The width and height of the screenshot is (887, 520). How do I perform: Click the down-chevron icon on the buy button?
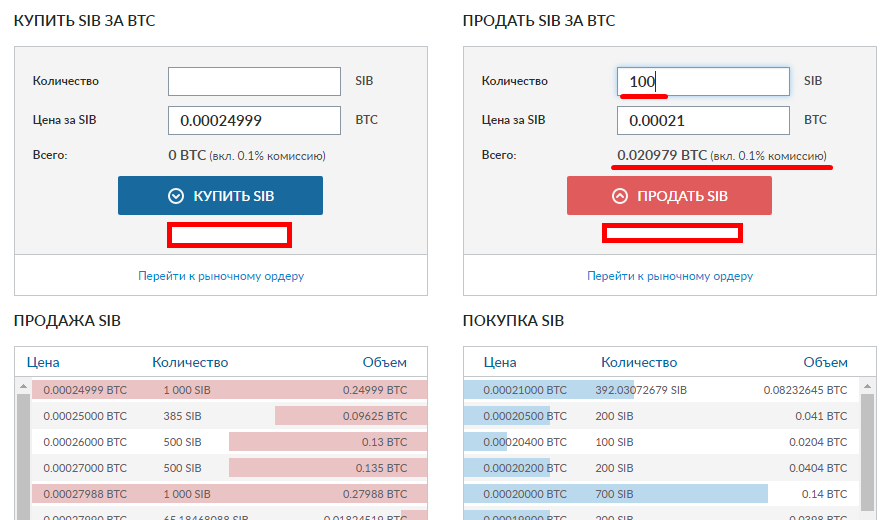[x=176, y=196]
